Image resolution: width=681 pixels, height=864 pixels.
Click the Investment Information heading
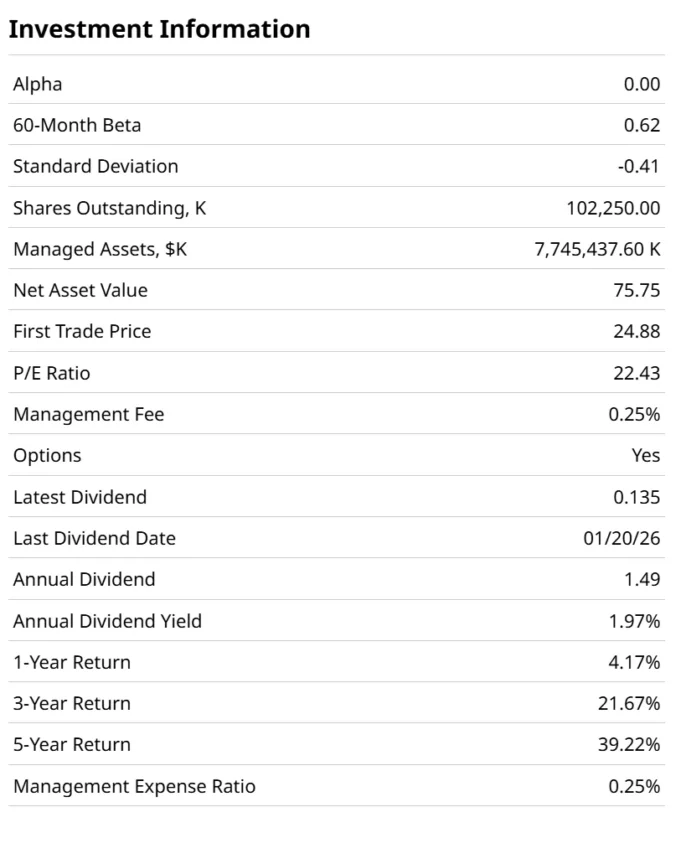(x=159, y=29)
